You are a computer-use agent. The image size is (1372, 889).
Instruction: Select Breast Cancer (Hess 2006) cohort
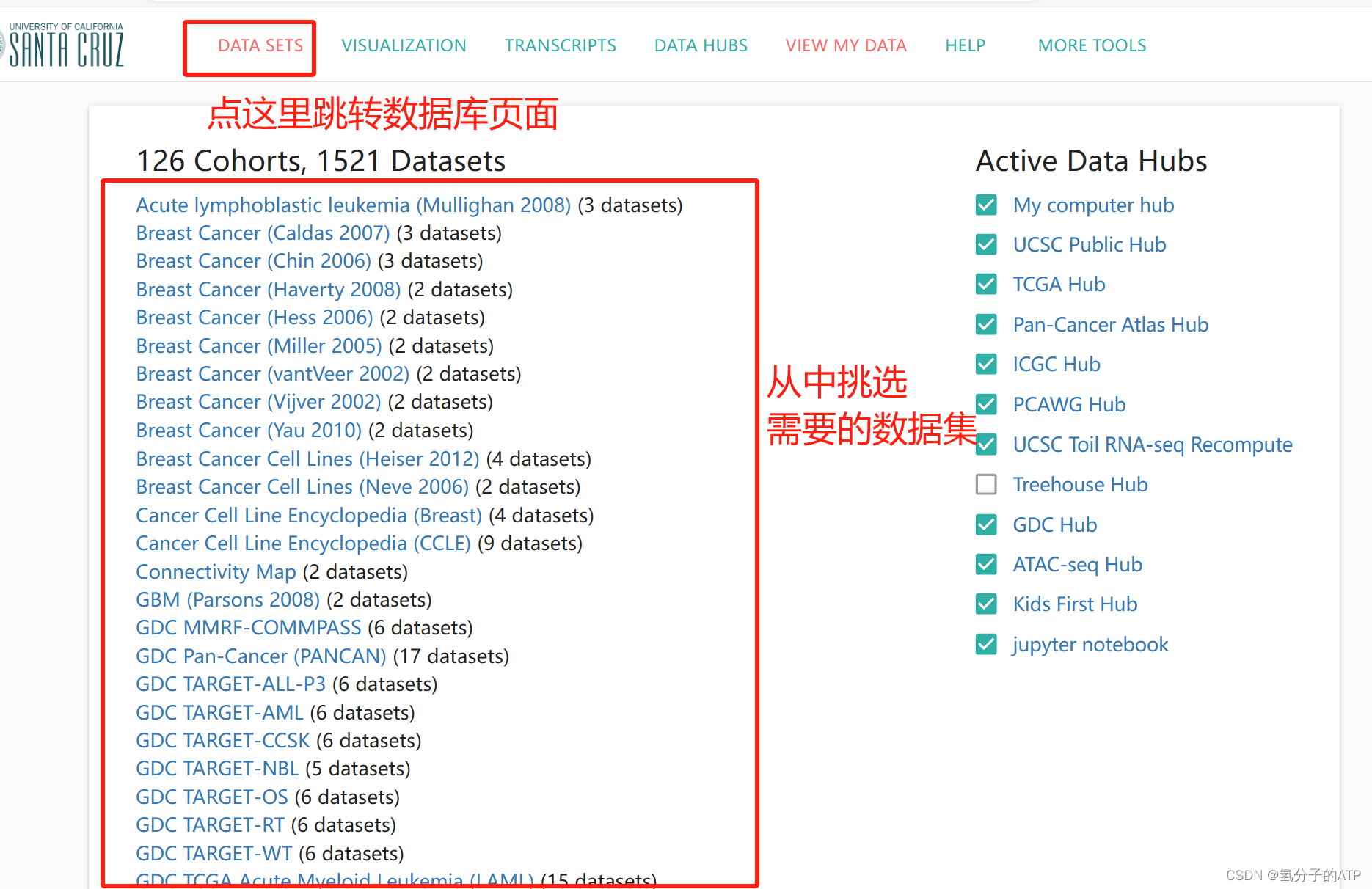coord(255,318)
